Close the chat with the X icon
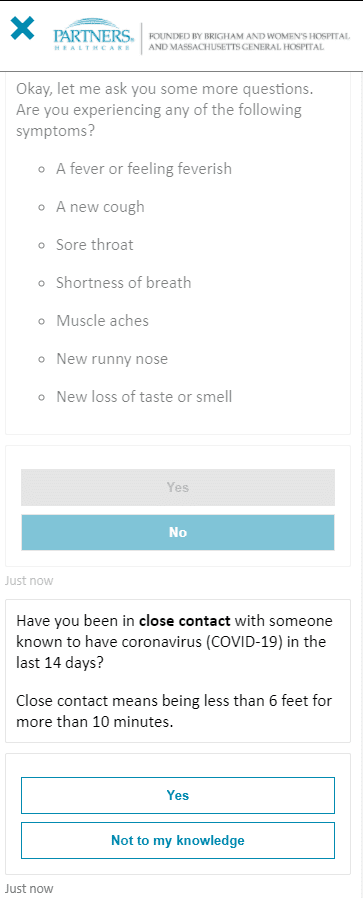This screenshot has height=898, width=363. [22, 28]
